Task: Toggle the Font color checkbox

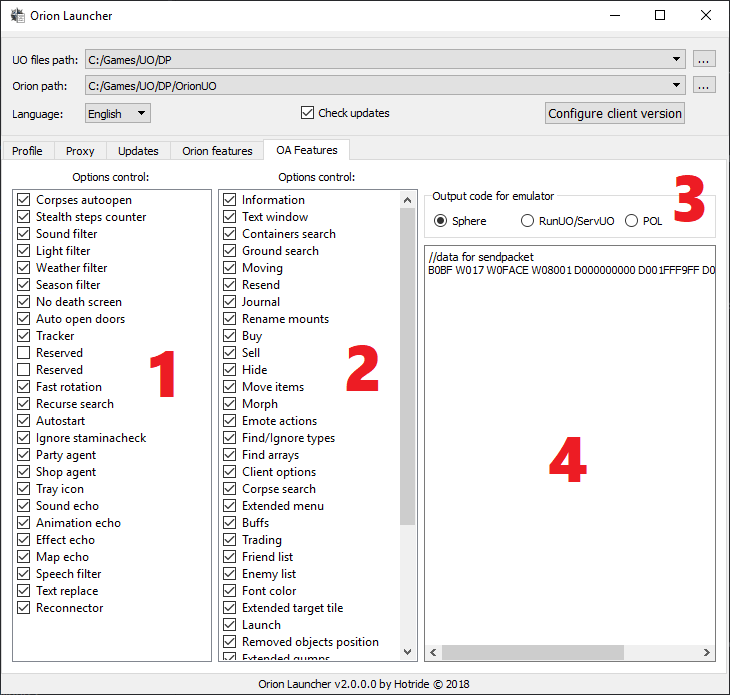Action: click(x=230, y=590)
